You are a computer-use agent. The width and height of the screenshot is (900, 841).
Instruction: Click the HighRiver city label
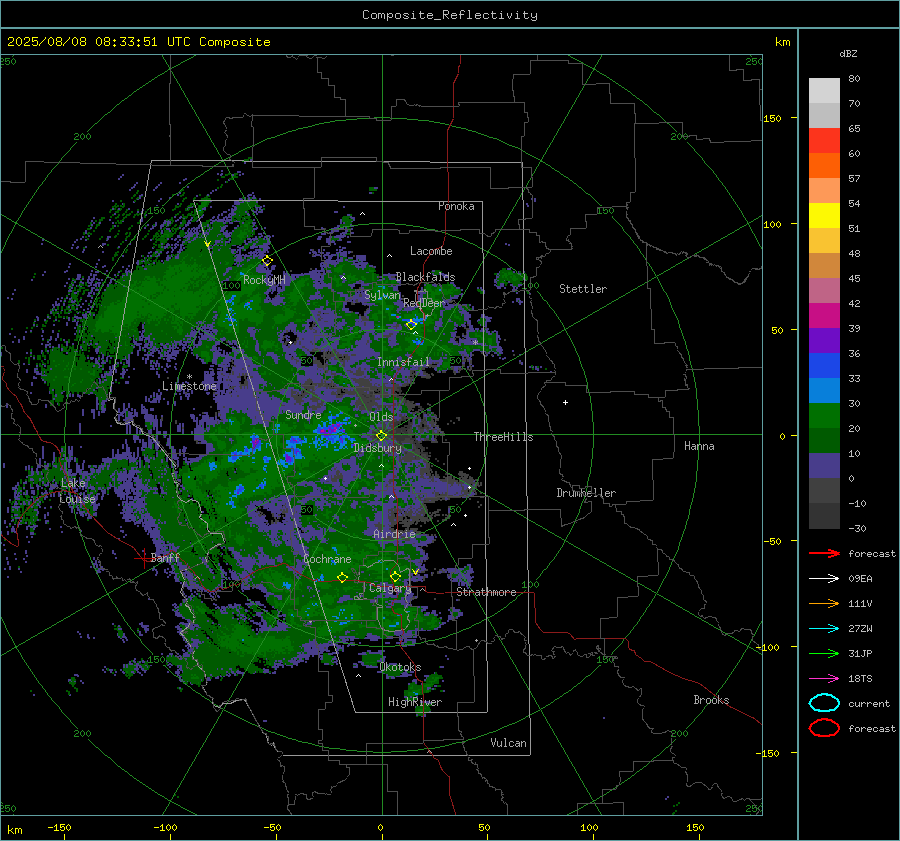tap(415, 702)
